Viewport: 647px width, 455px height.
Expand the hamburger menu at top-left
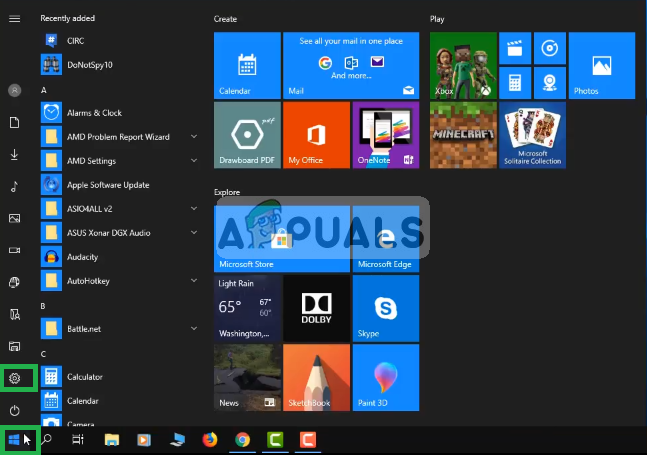(14, 19)
